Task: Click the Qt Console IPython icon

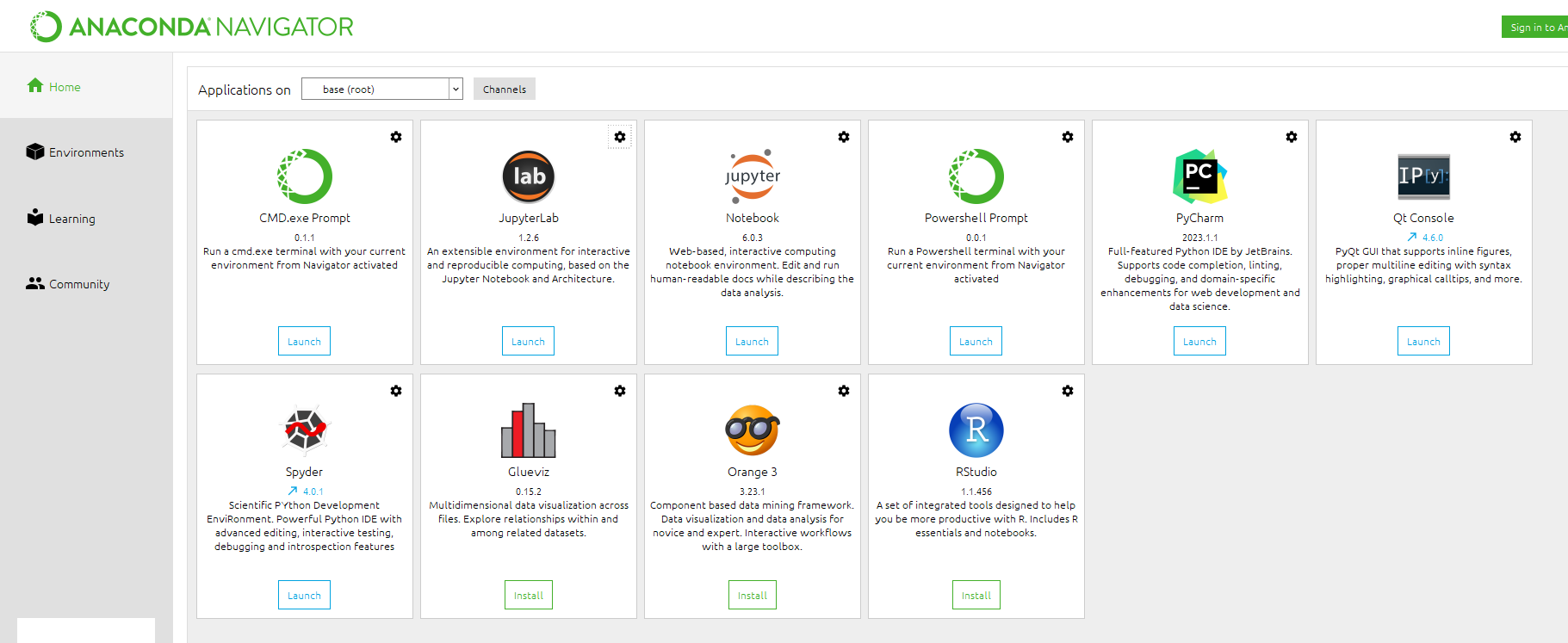Action: point(1424,176)
